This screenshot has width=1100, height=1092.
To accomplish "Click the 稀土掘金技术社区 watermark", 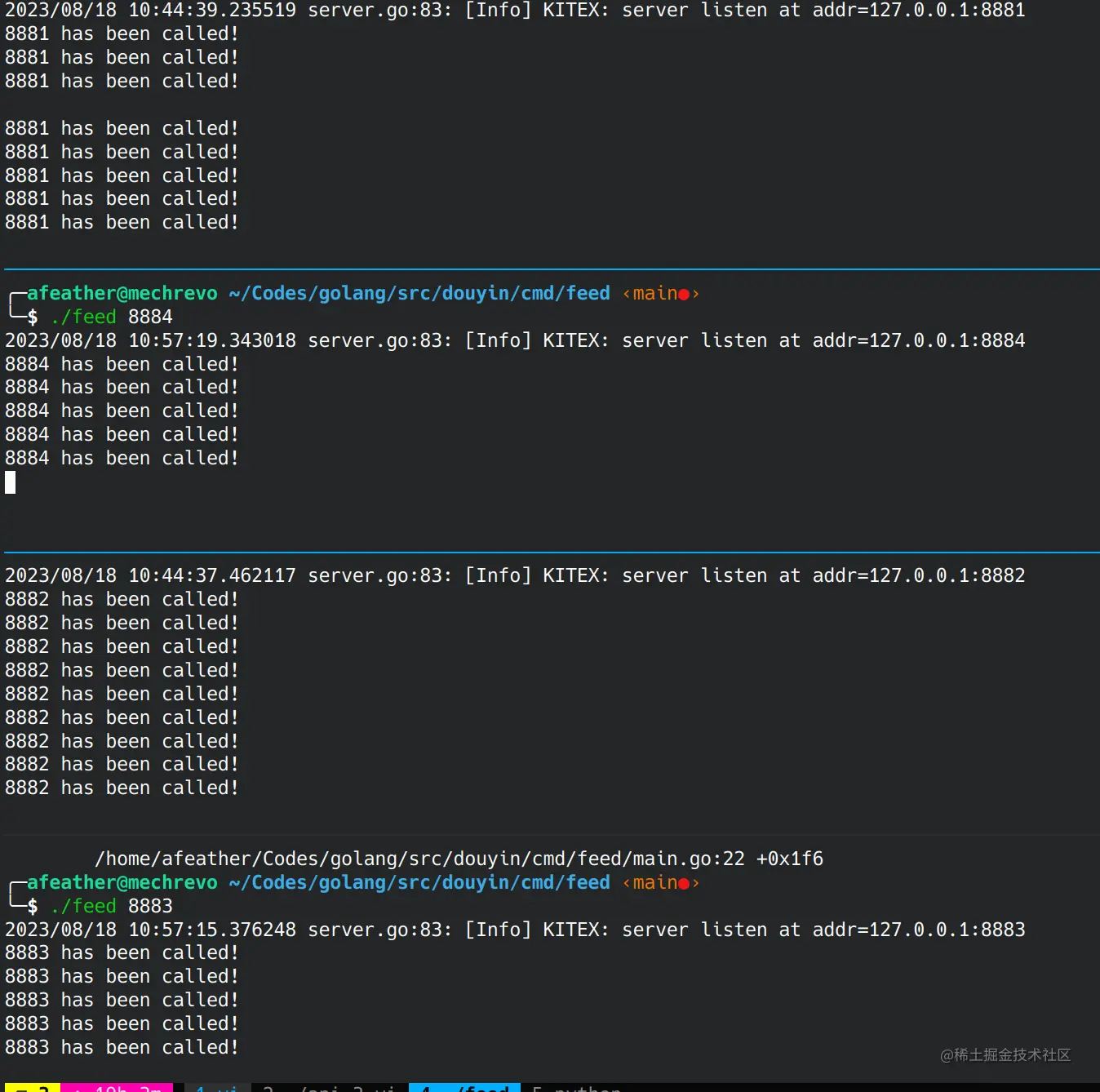I will point(1005,1055).
